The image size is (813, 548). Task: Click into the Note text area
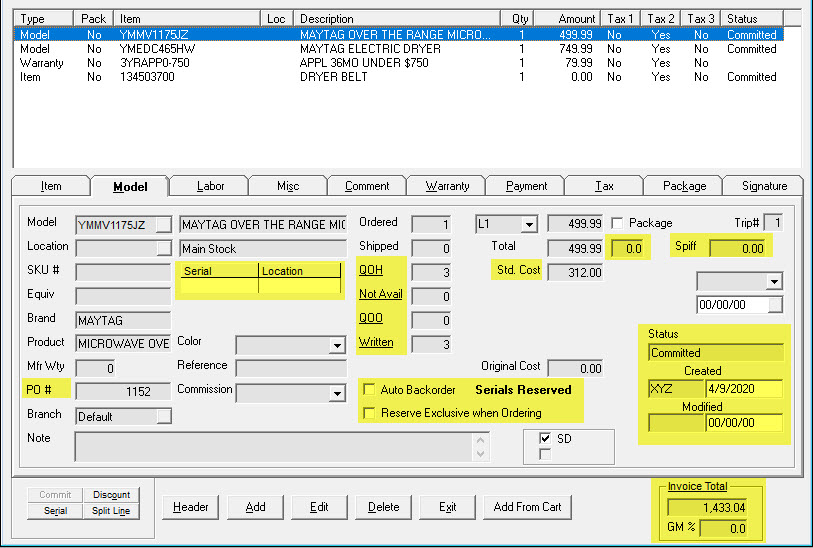pos(282,447)
